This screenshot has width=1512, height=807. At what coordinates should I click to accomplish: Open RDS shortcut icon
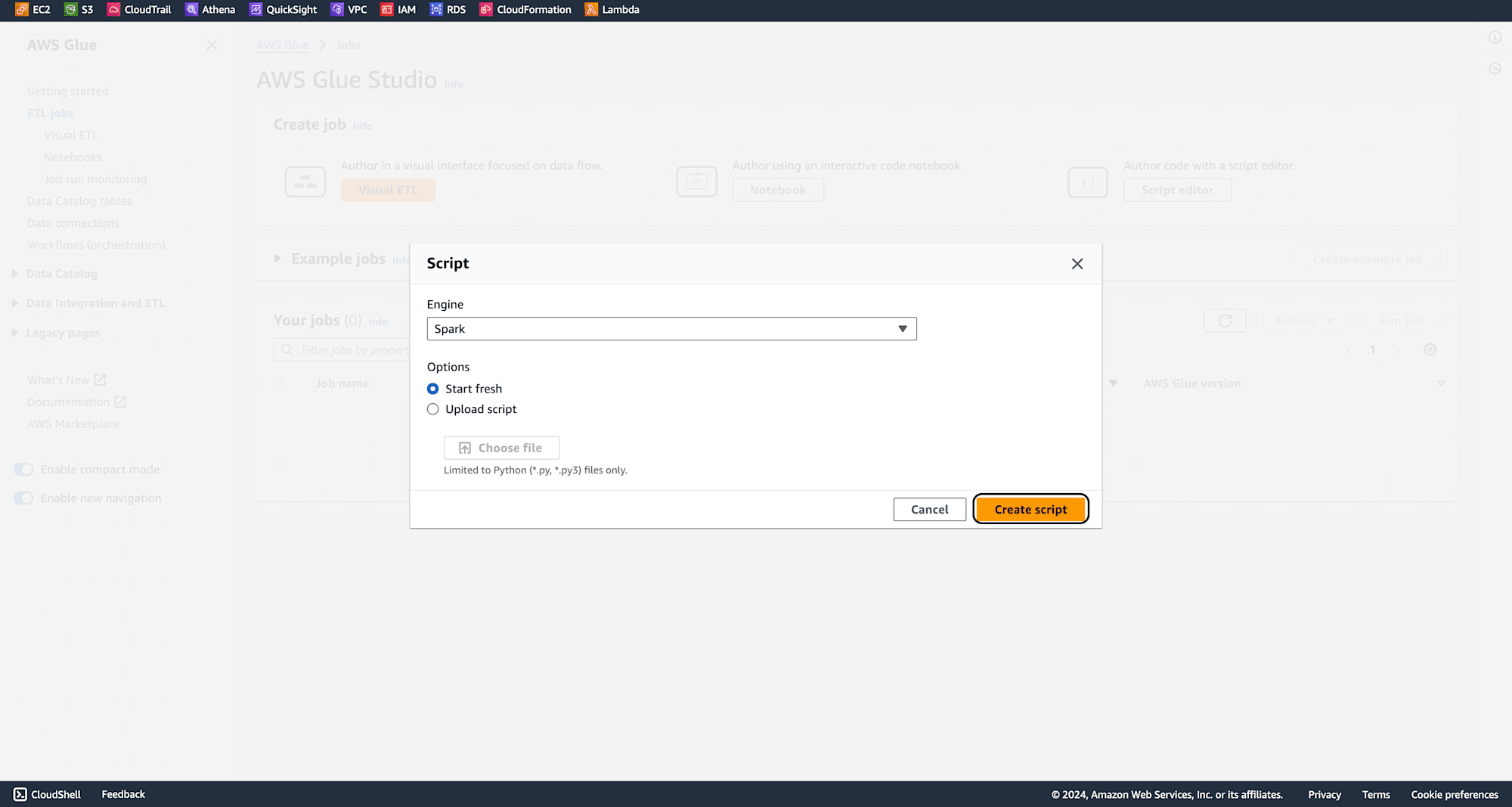coord(436,10)
